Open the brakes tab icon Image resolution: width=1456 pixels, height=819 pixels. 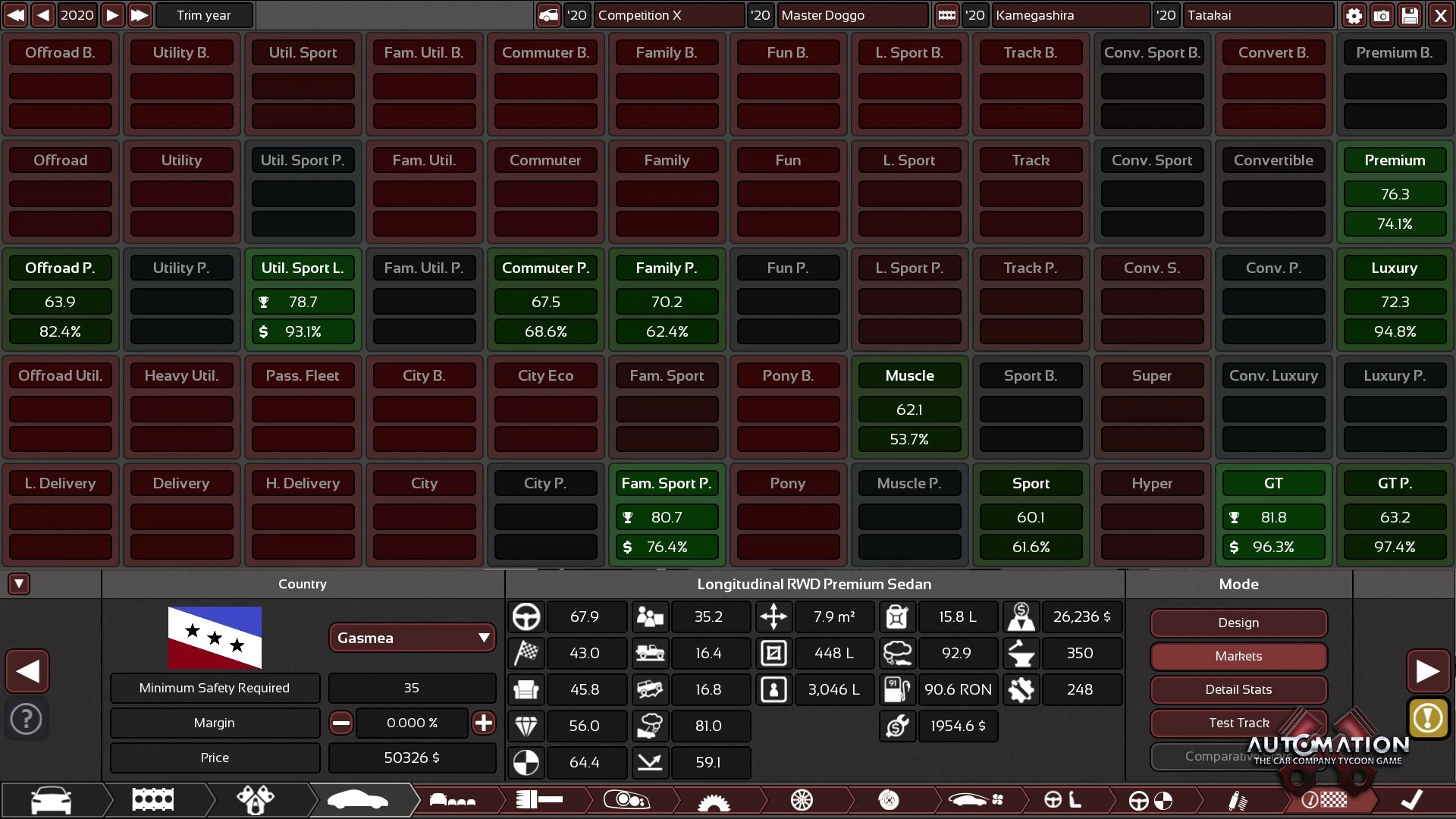[889, 799]
